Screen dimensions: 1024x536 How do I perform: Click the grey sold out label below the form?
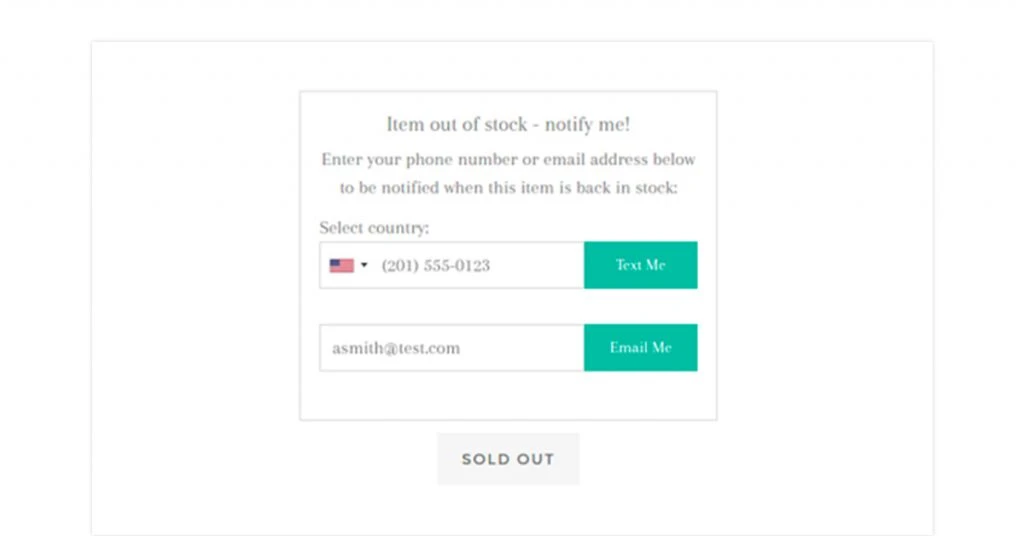508,459
